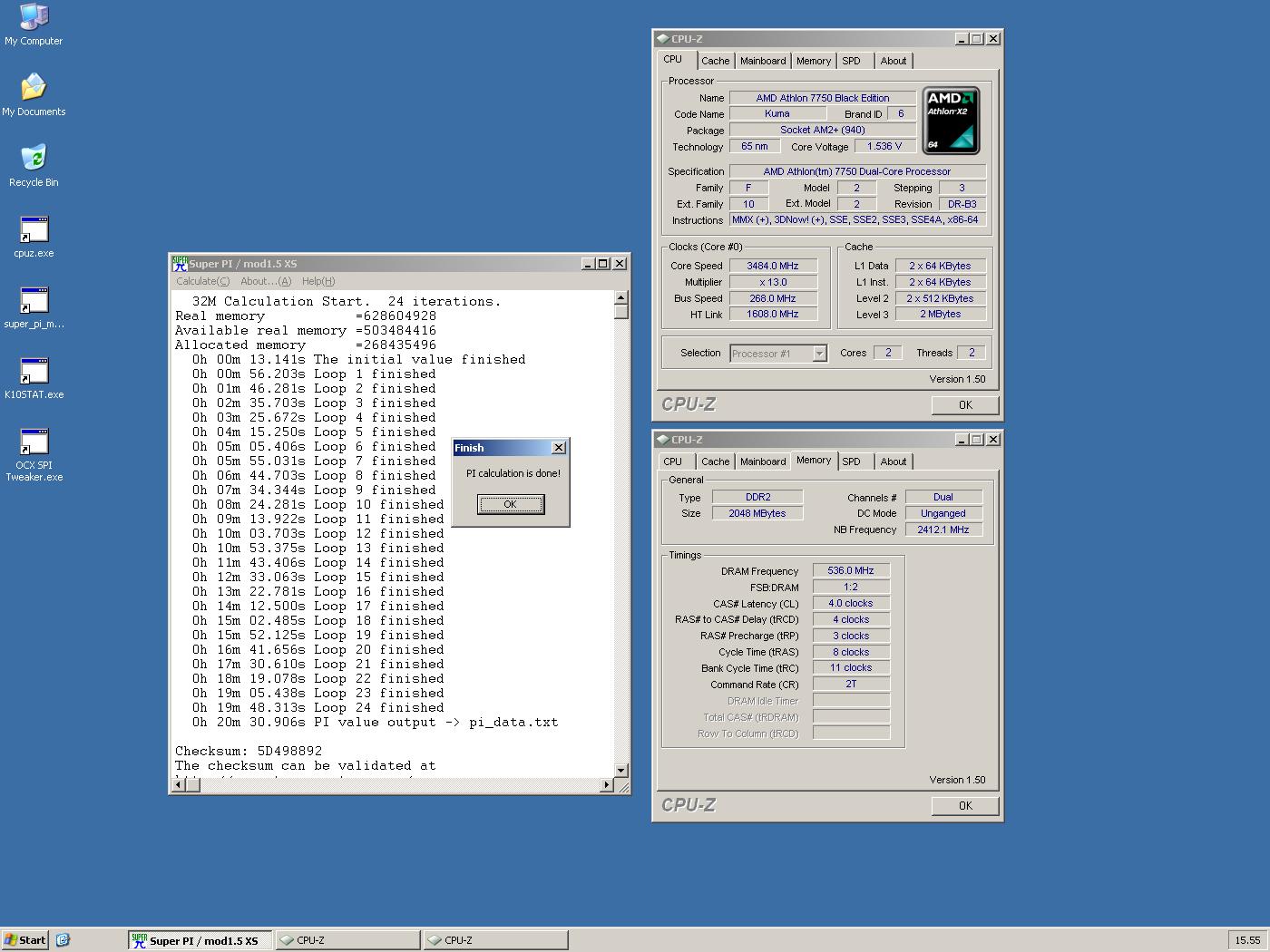Screen dimensions: 1270x952
Task: Select Memory tab in top CPU-Z window
Action: click(x=814, y=61)
